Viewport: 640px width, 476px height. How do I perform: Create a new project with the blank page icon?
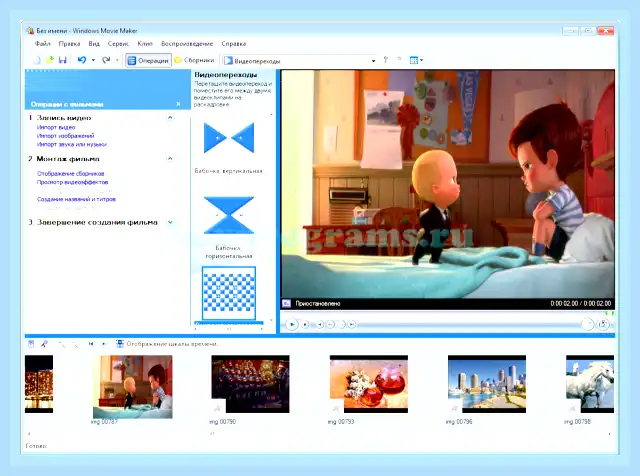pyautogui.click(x=37, y=60)
